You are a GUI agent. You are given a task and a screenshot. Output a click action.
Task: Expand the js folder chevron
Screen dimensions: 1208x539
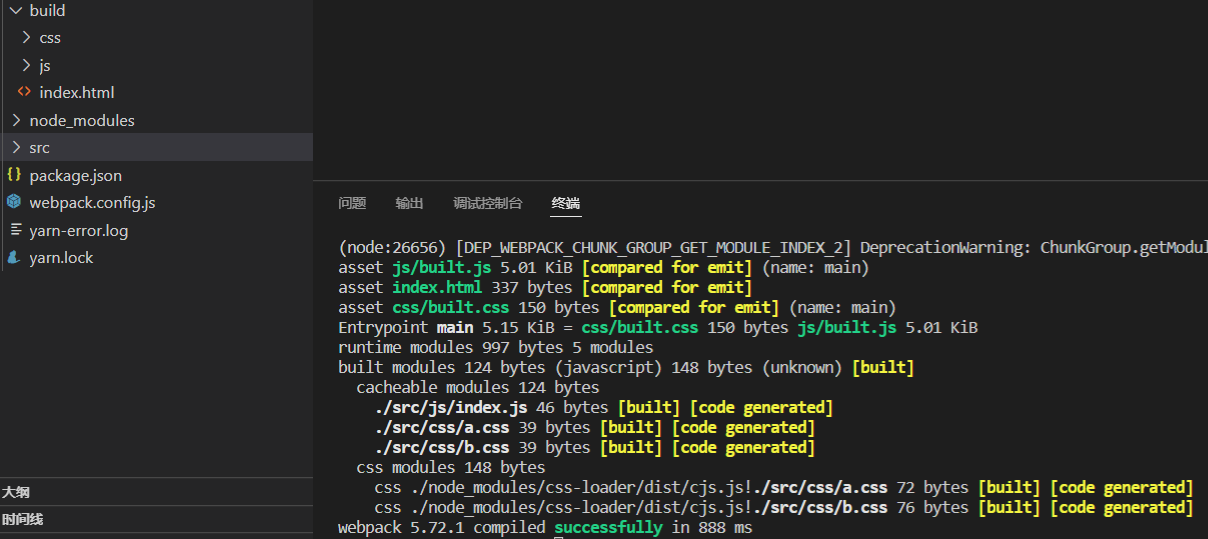(x=26, y=65)
